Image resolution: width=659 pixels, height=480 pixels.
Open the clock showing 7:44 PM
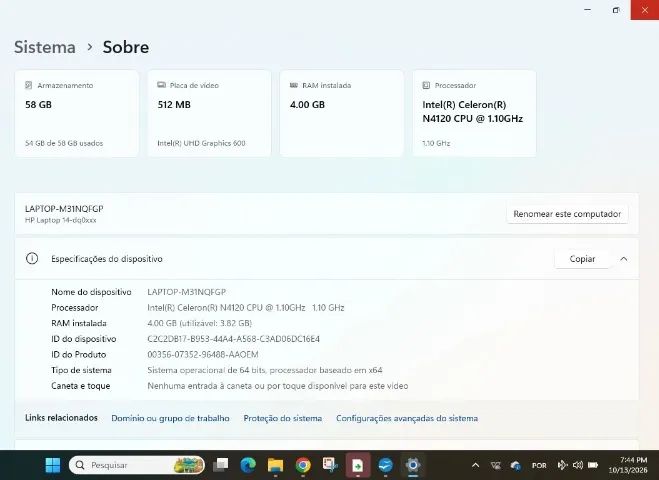pyautogui.click(x=628, y=465)
